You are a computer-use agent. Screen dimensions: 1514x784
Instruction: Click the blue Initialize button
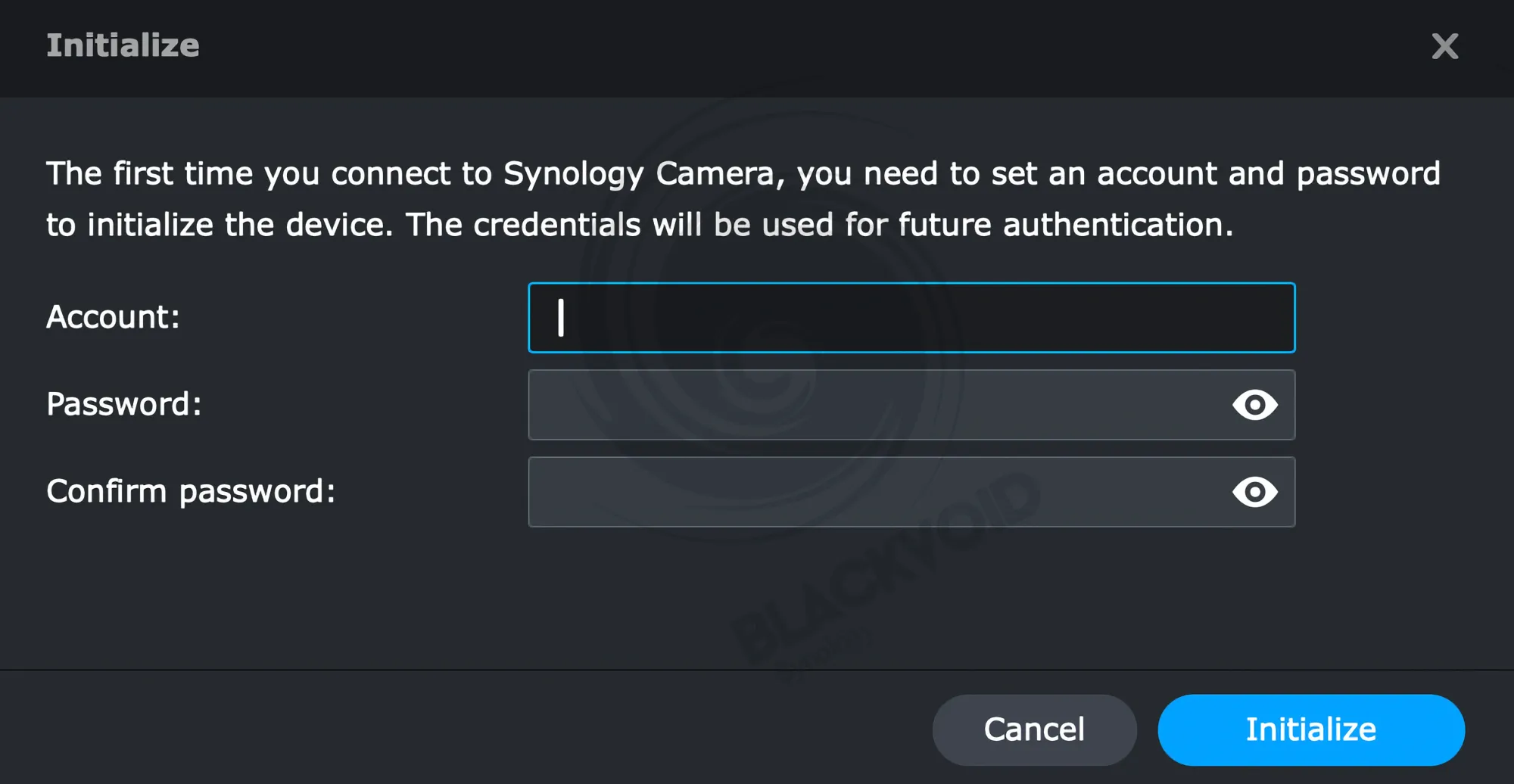[x=1310, y=730]
